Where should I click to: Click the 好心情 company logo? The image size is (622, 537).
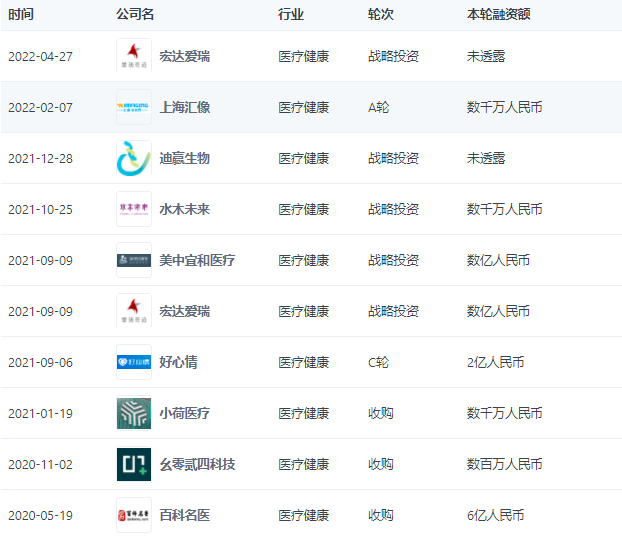tap(134, 362)
